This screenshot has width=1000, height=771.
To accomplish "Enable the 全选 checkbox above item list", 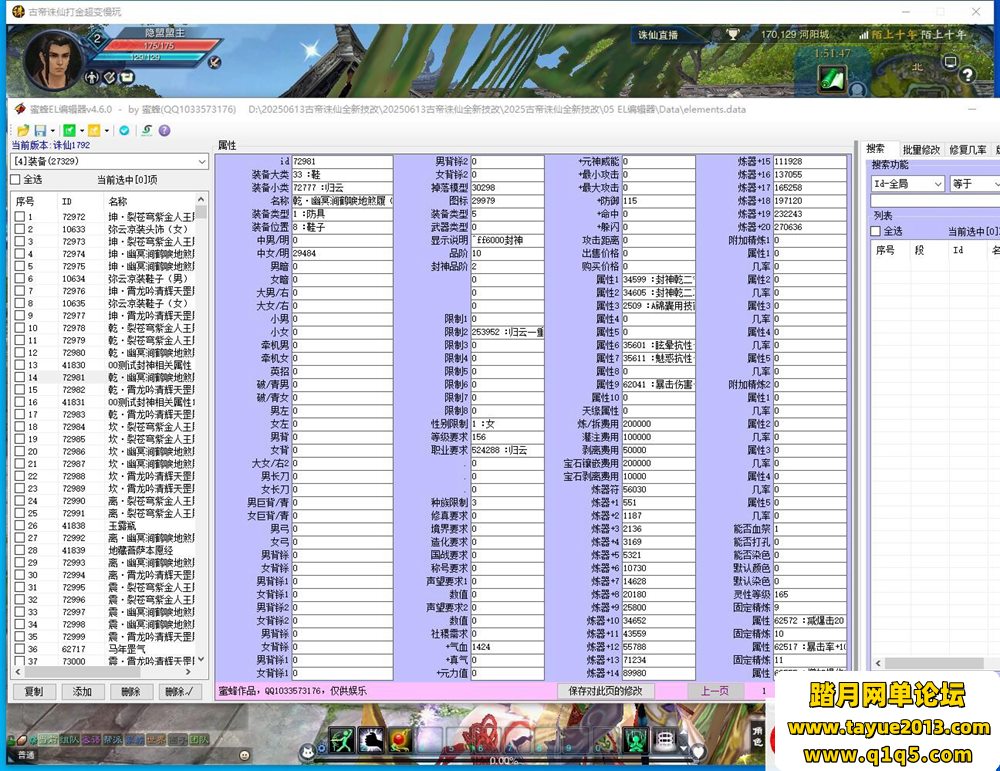I will coord(15,180).
